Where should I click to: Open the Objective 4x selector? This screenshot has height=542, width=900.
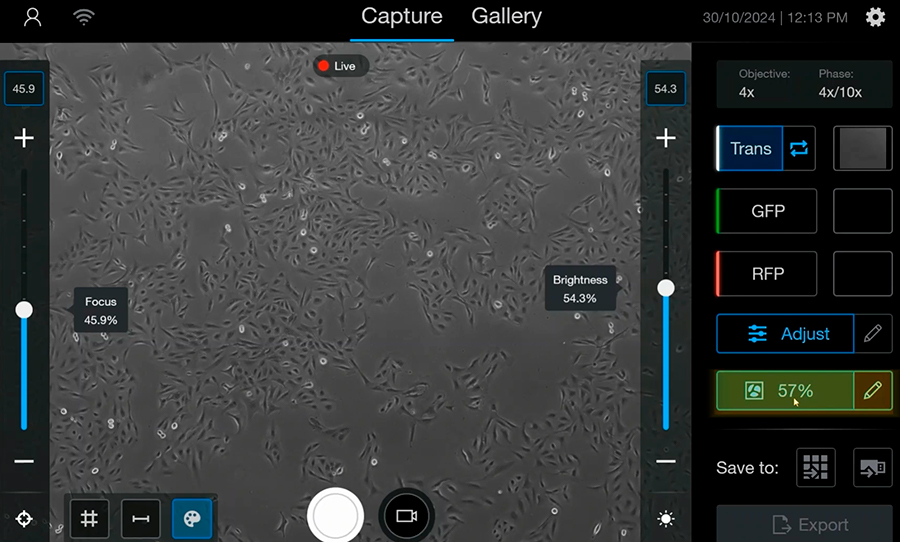[x=764, y=85]
